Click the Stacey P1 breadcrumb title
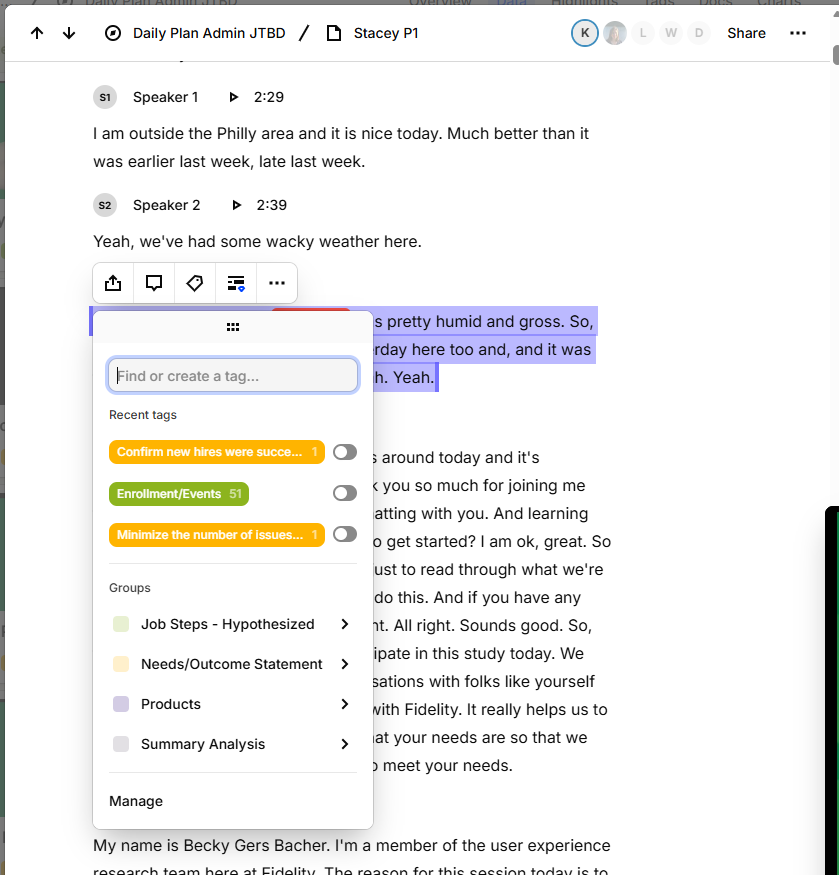 click(386, 33)
